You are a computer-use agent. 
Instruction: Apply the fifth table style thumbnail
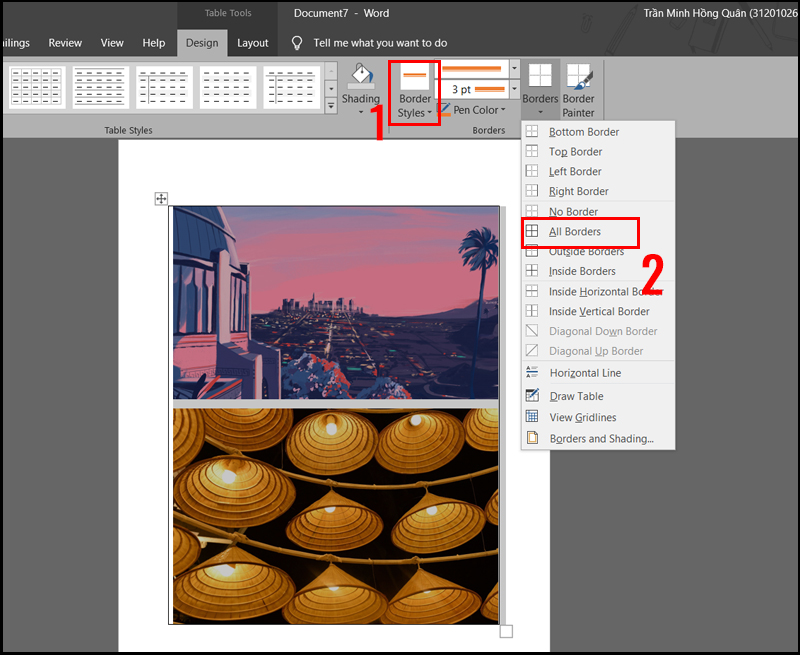[x=292, y=87]
